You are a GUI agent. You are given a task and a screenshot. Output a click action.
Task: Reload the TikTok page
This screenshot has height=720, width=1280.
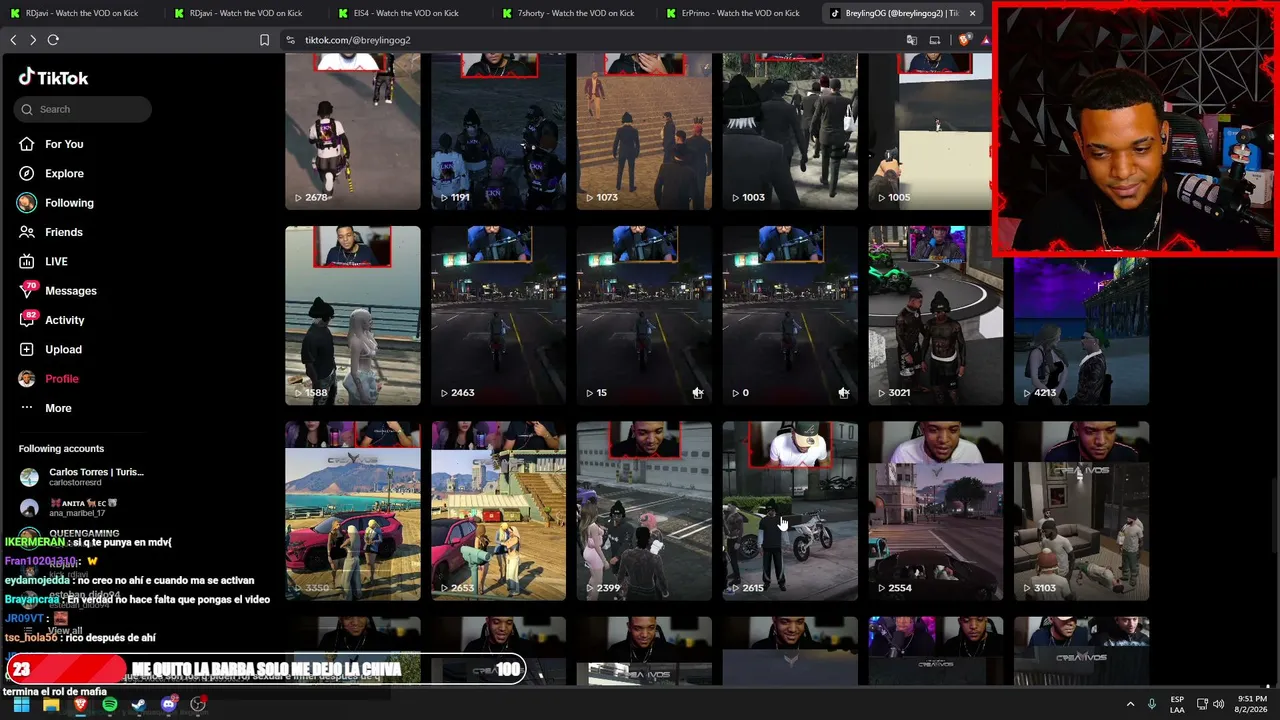tap(53, 40)
